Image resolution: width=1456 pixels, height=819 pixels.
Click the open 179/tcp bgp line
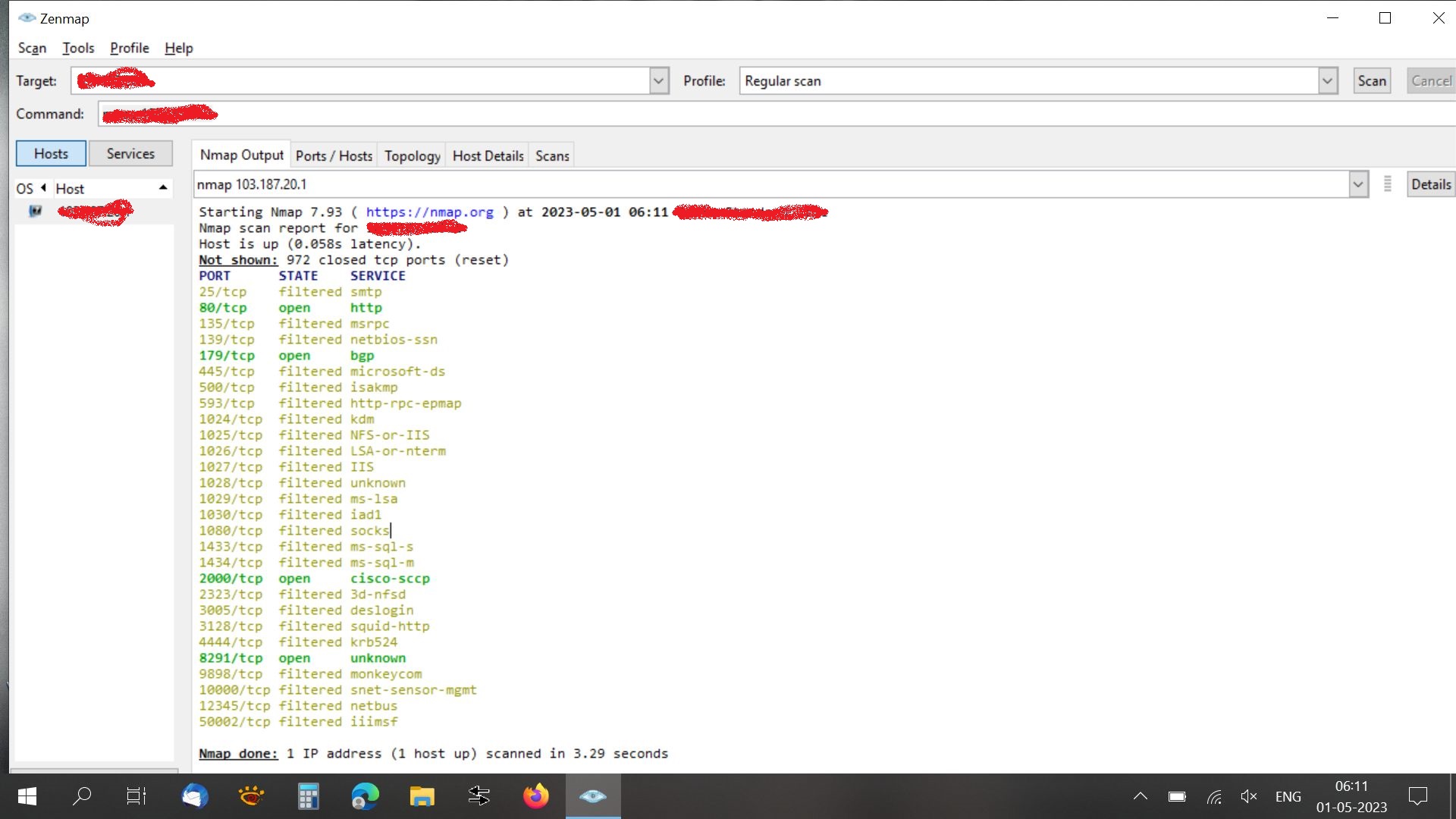click(287, 356)
